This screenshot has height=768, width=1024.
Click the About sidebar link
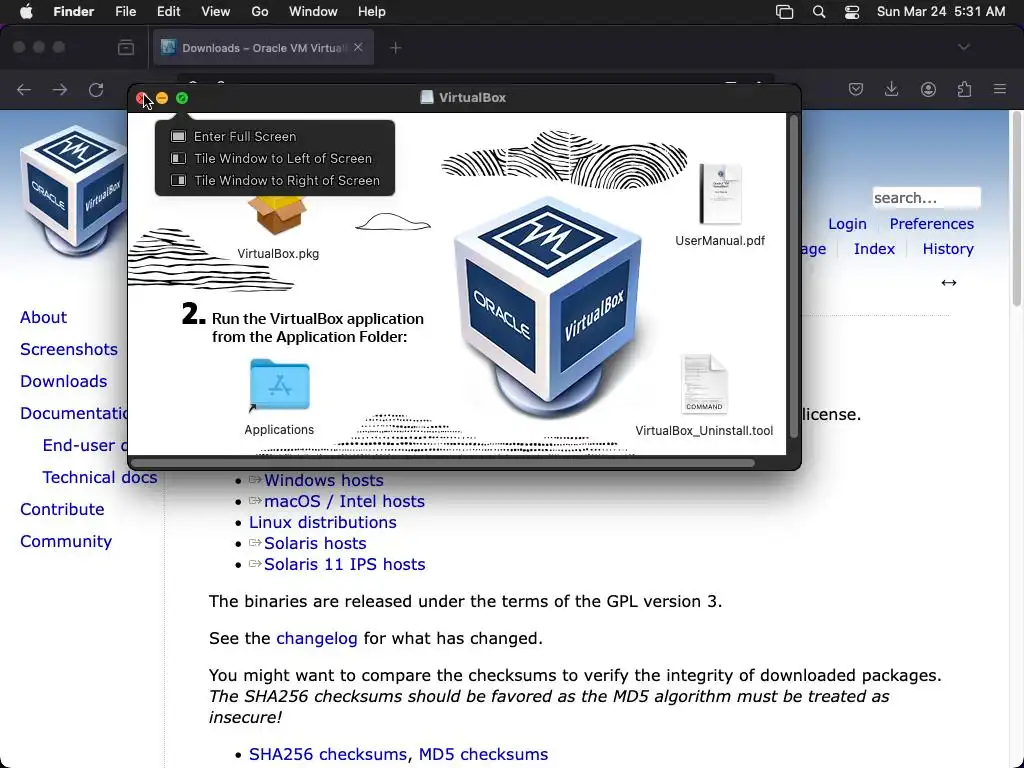click(43, 317)
